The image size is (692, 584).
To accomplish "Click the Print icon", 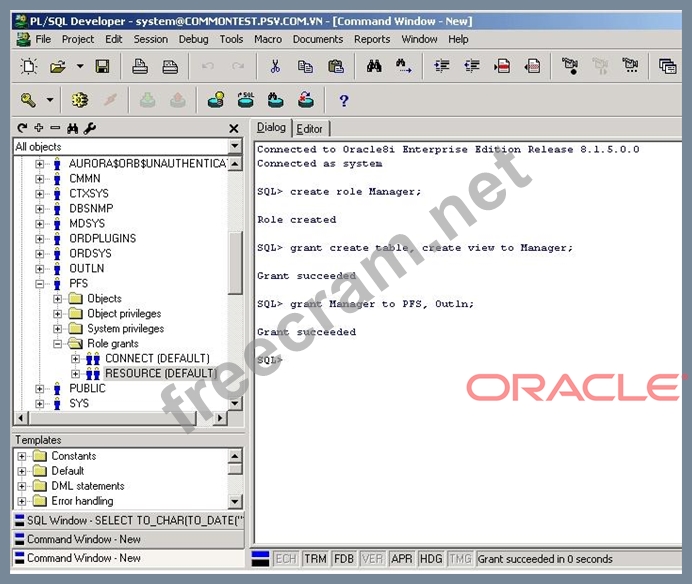I will pos(140,67).
